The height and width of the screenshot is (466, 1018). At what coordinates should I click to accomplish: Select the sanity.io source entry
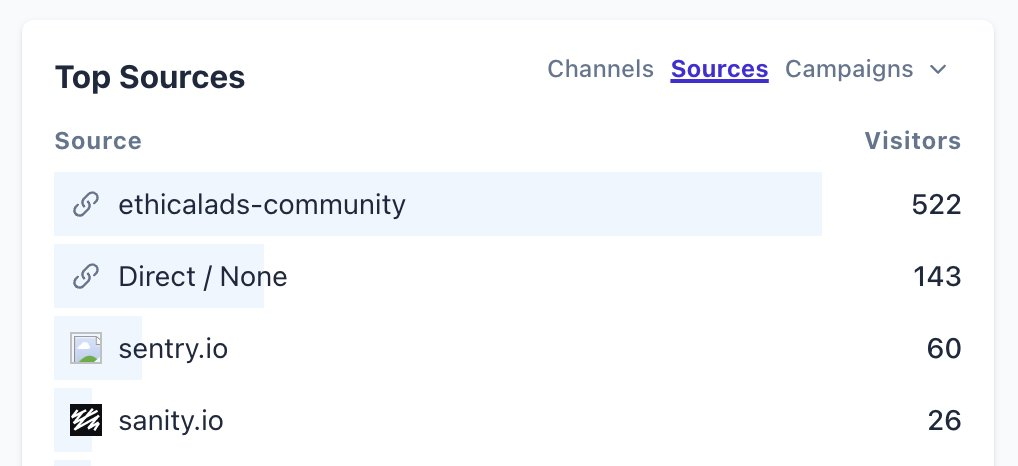click(171, 421)
